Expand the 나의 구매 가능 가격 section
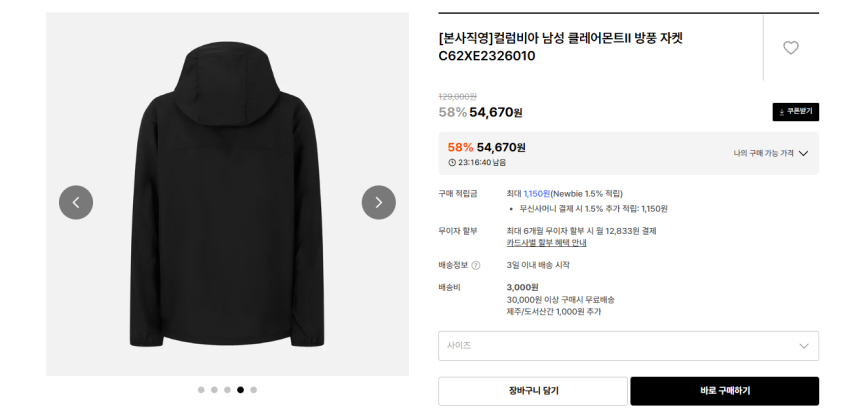This screenshot has width=850, height=420. click(x=770, y=153)
